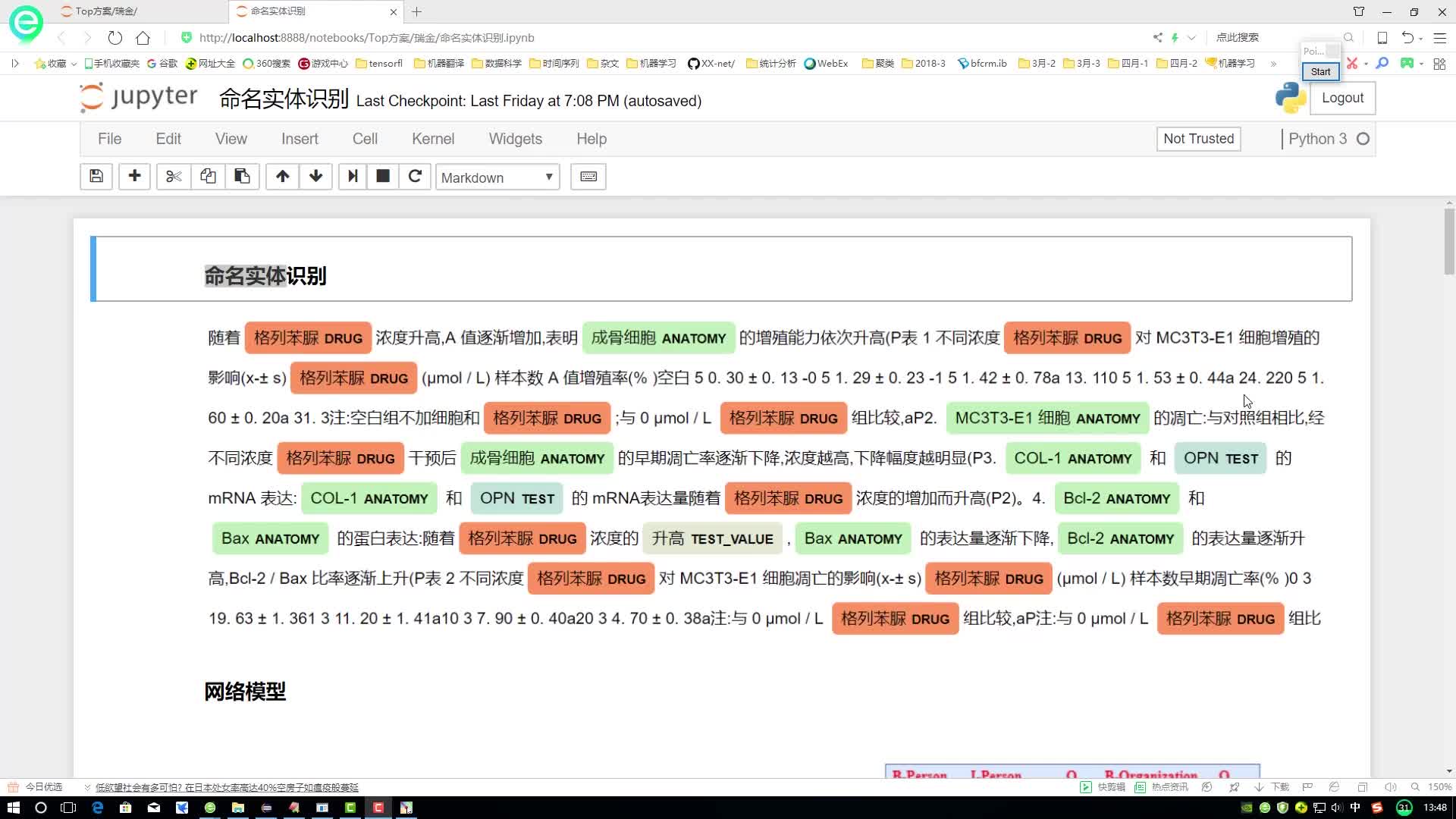Click the mute speaker icon in status bar
Image resolution: width=1456 pixels, height=819 pixels.
click(x=1390, y=787)
